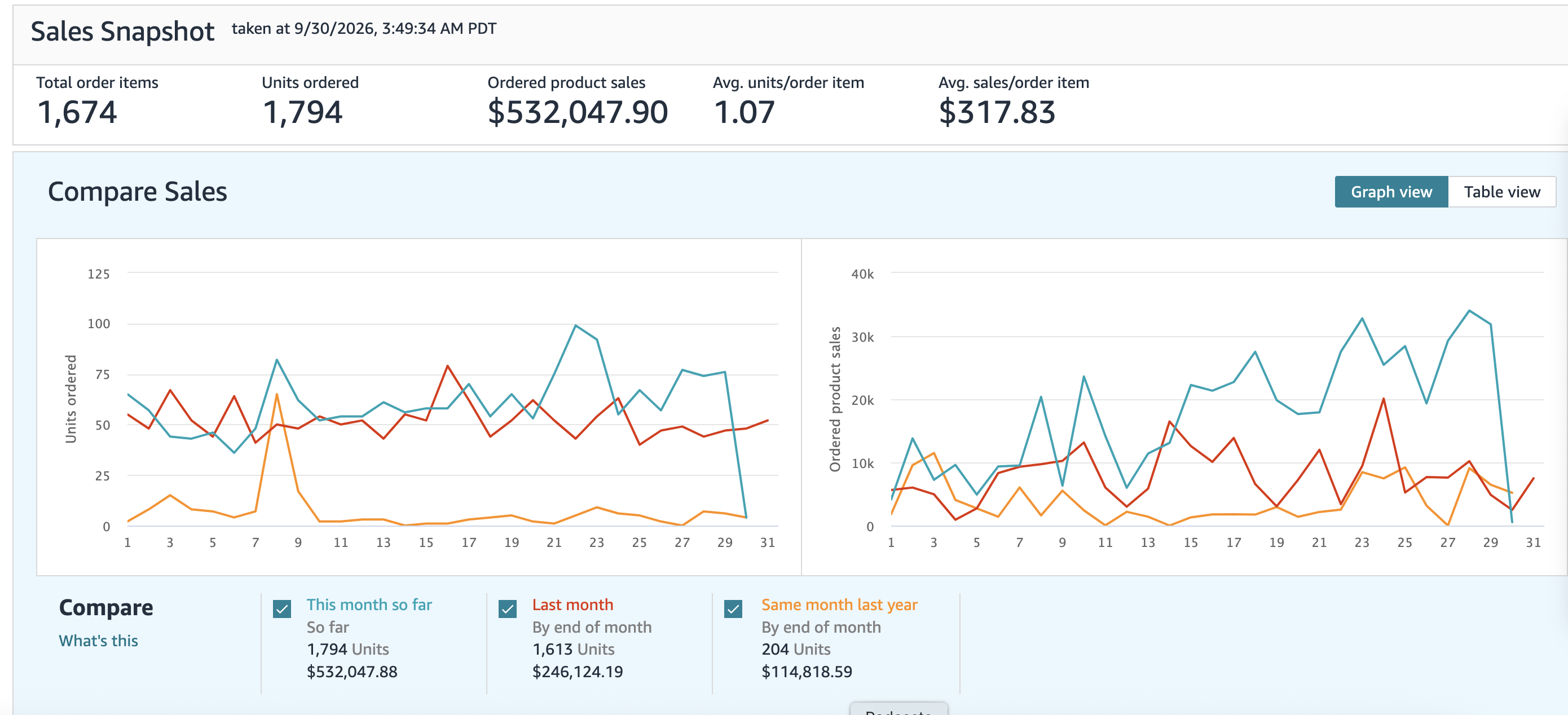This screenshot has height=715, width=1568.
Task: Click the Compare section heading
Action: click(106, 607)
